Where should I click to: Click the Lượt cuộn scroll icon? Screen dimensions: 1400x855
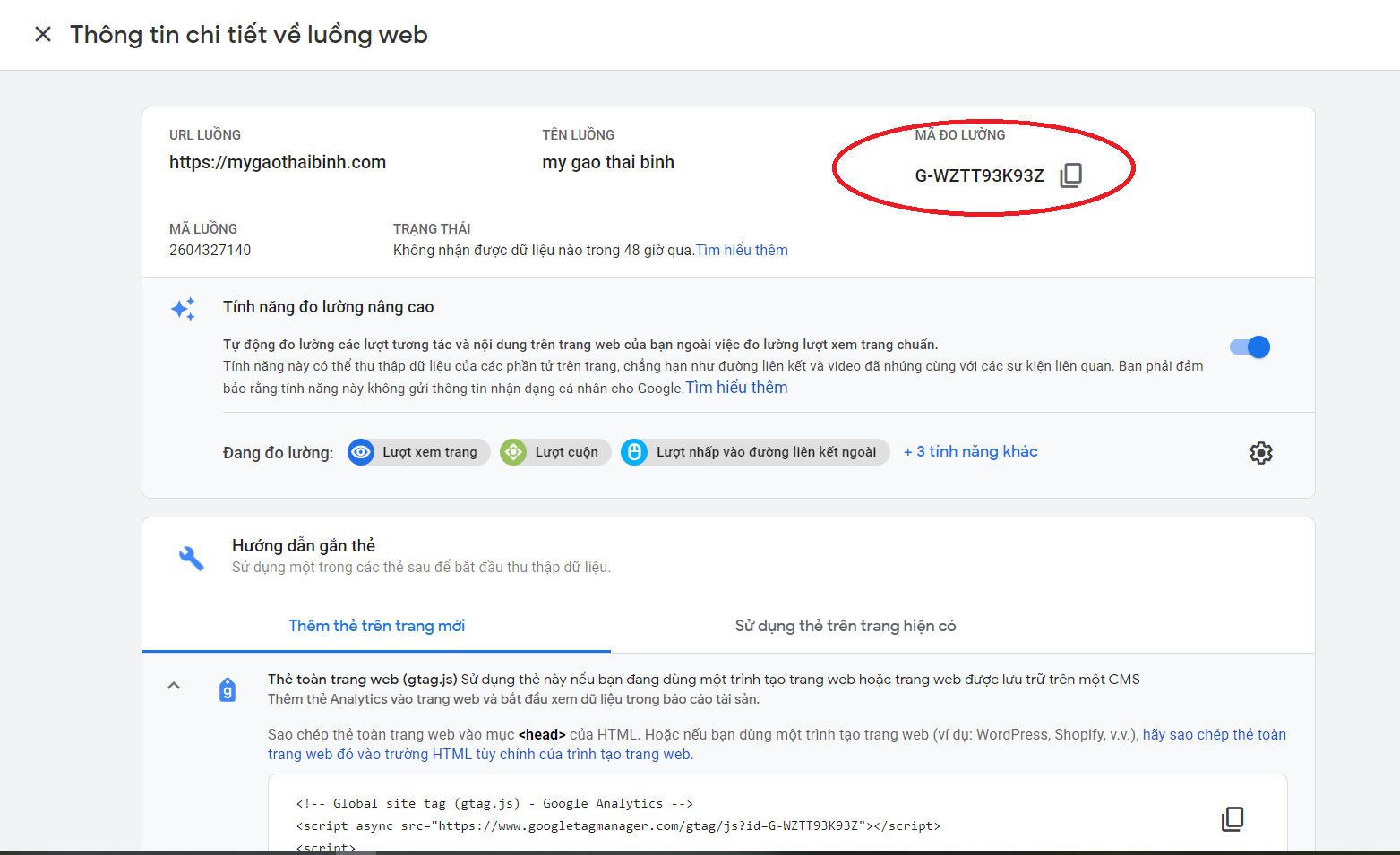[513, 452]
